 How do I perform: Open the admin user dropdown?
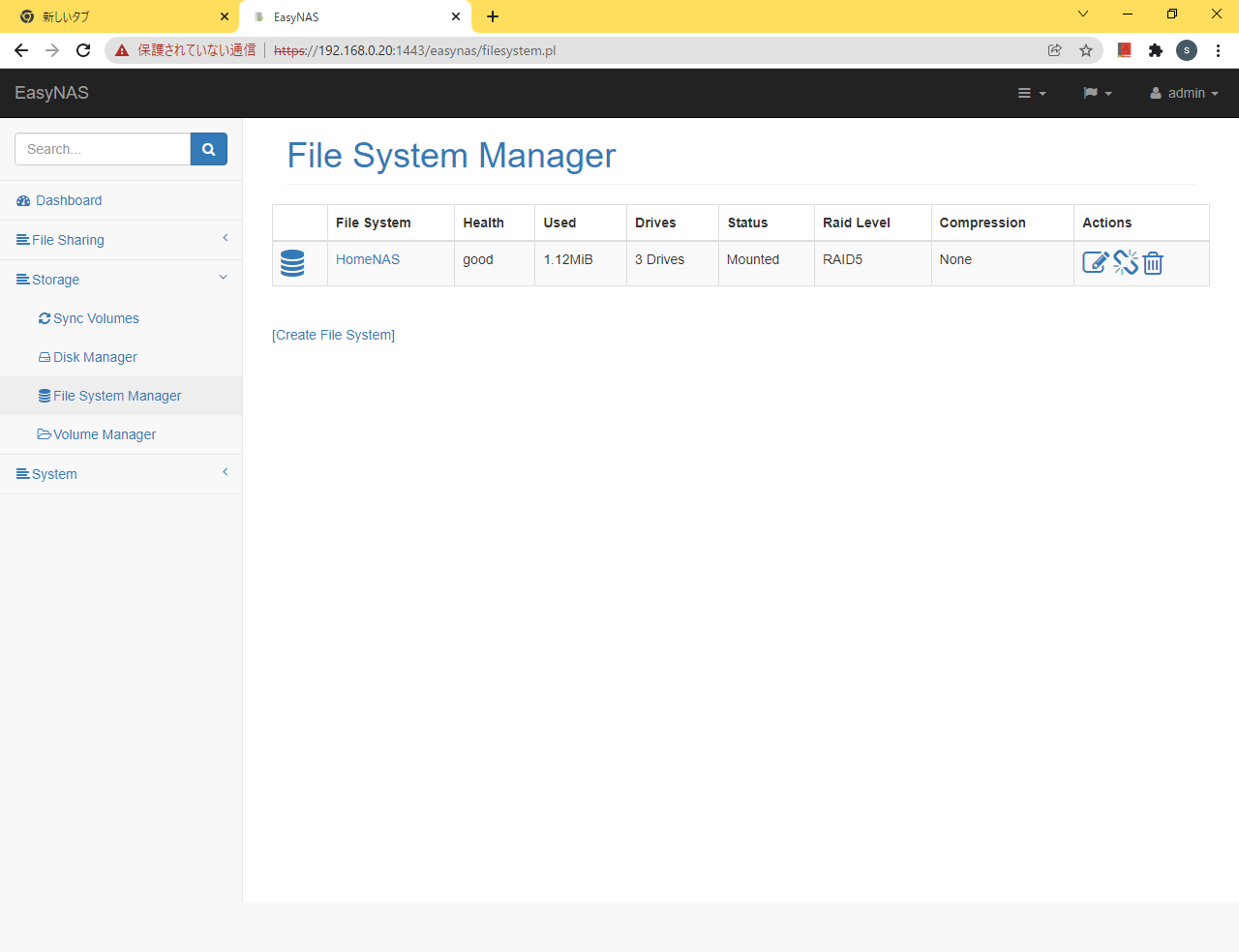1184,93
